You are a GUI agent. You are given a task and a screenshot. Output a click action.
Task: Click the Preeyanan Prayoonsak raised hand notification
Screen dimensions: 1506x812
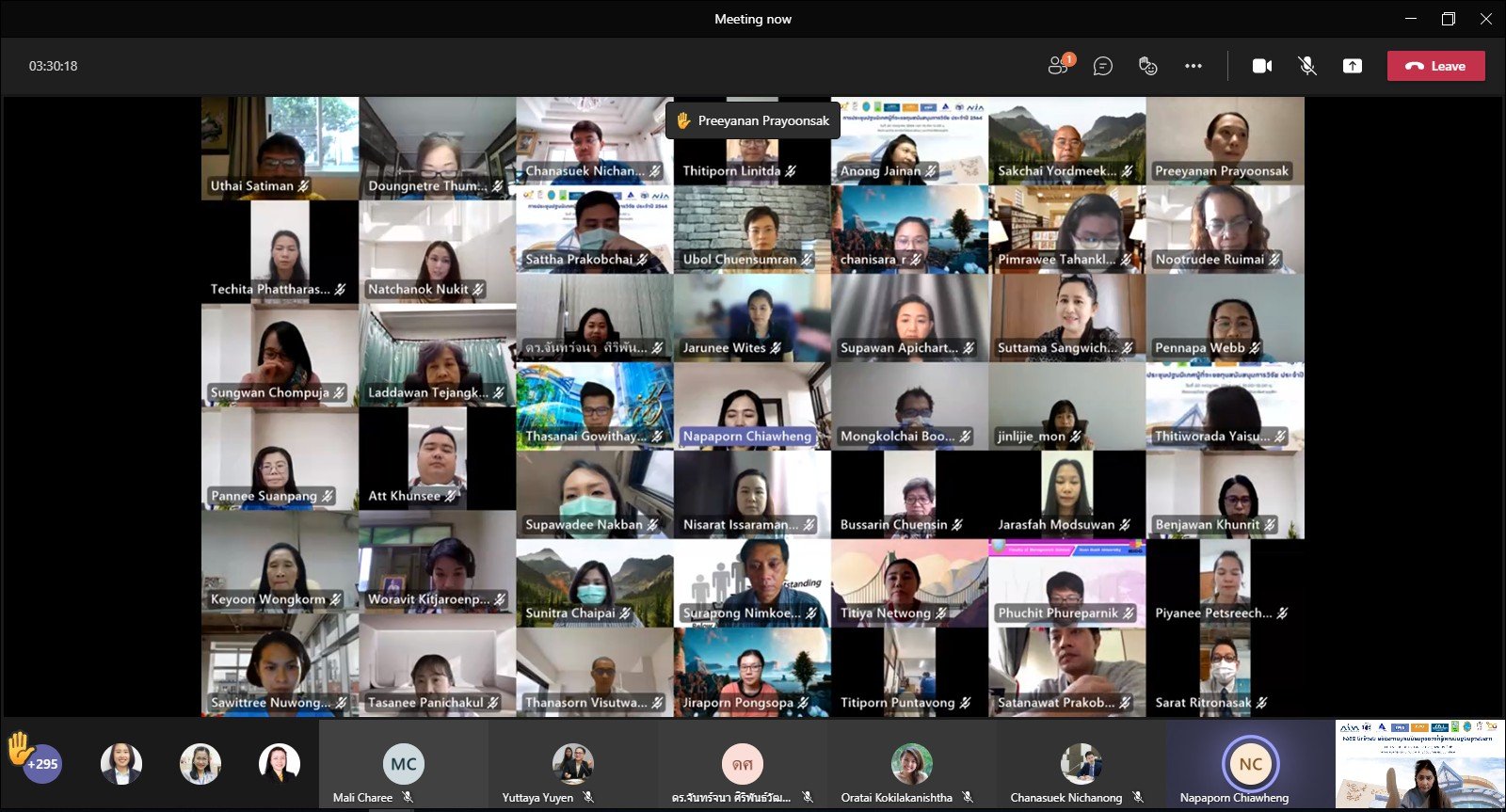pyautogui.click(x=753, y=120)
